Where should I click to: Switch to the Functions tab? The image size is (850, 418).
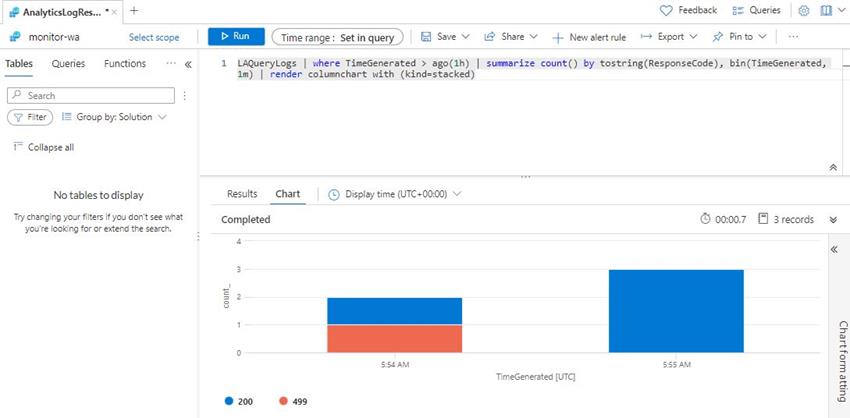125,63
